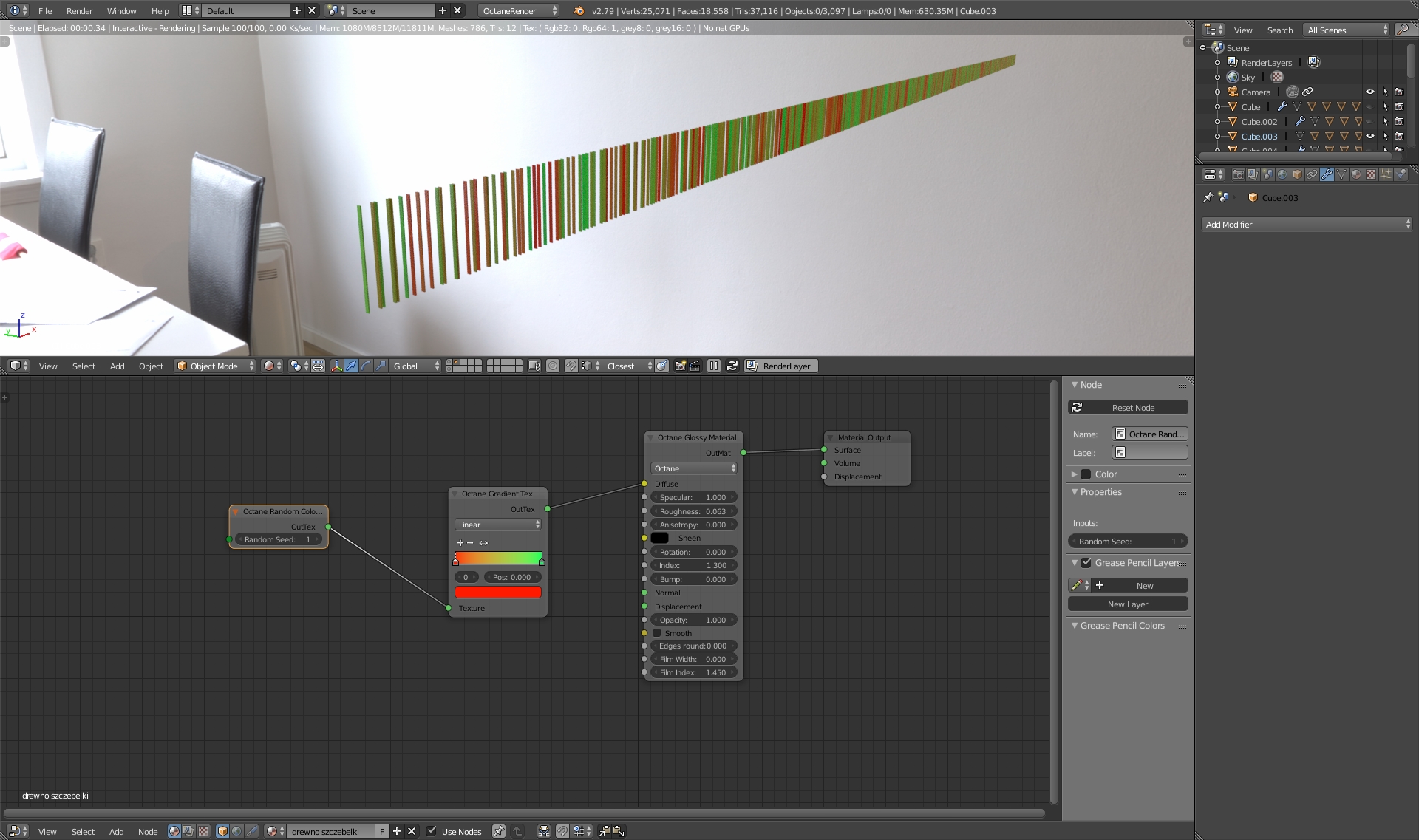
Task: Open the Closest snap target dropdown
Action: [629, 366]
